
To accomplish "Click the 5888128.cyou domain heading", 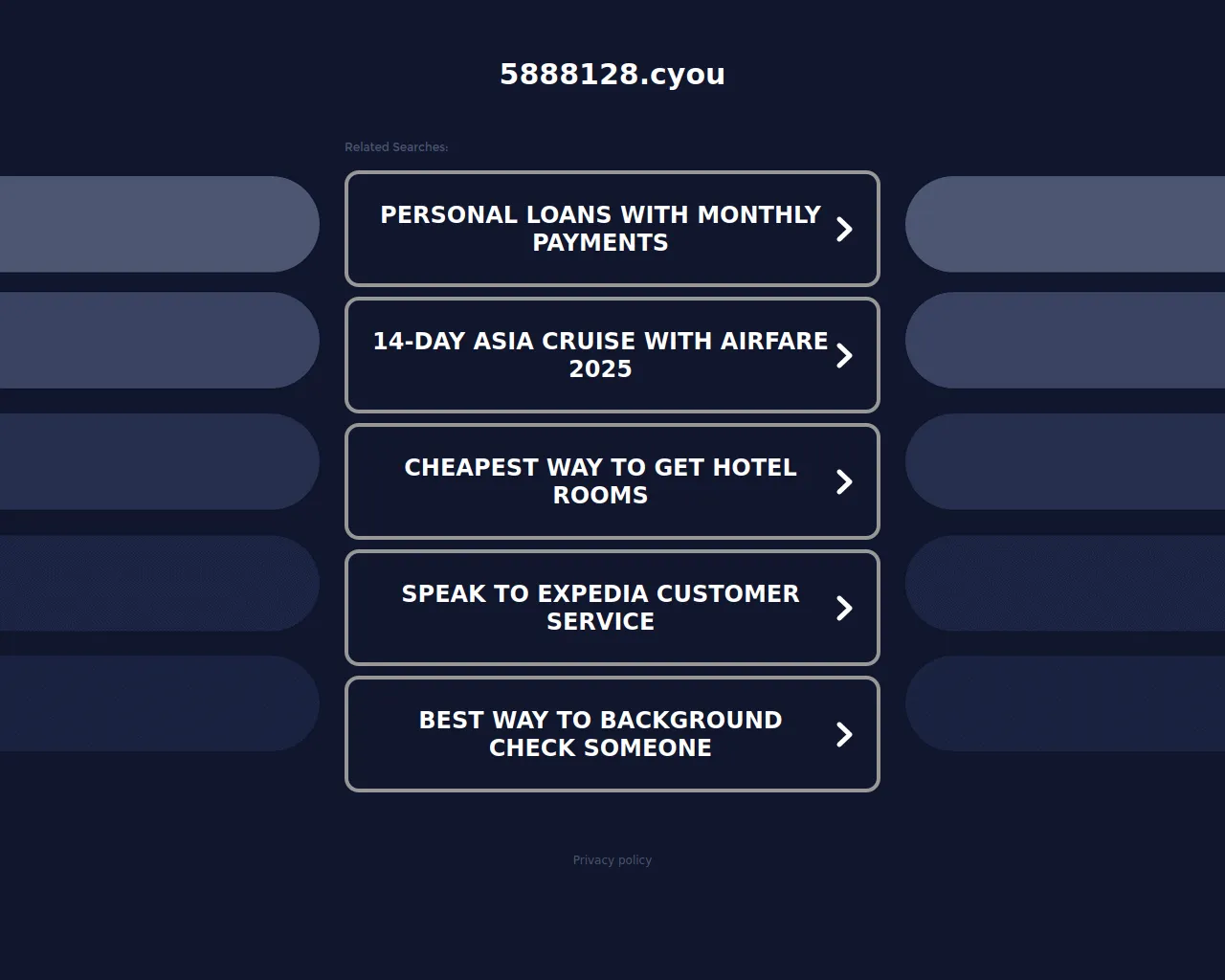I will 612,74.
